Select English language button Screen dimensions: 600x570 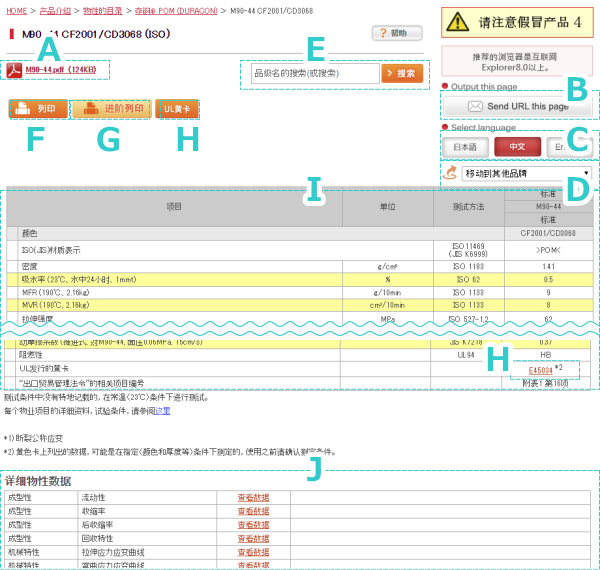569,147
